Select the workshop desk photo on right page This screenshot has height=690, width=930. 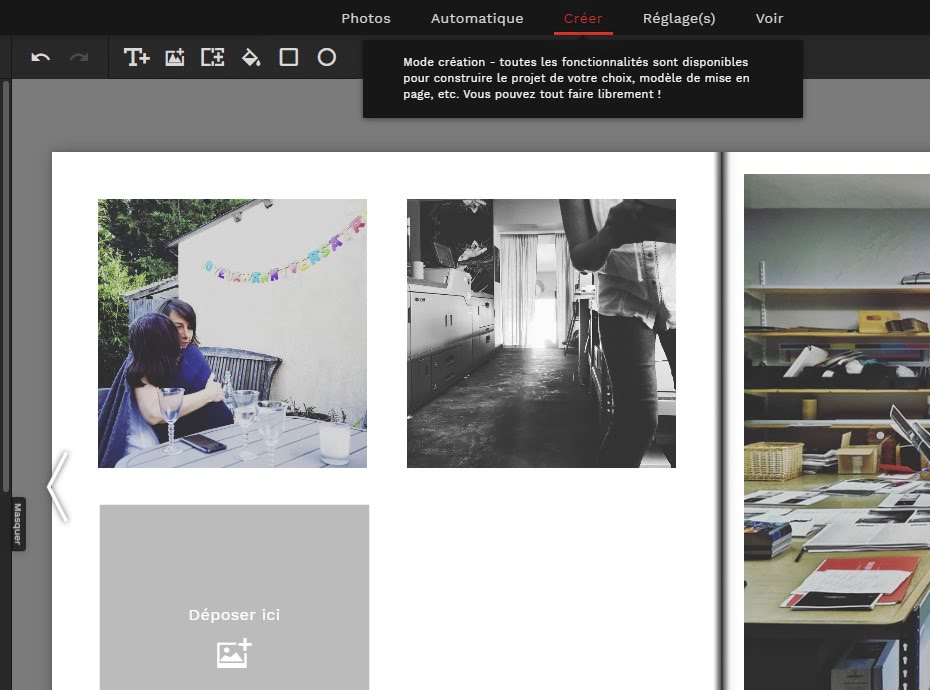coord(836,430)
